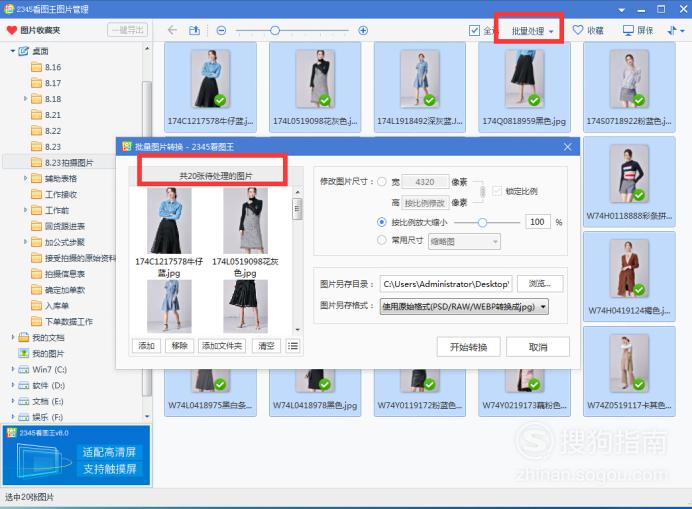This screenshot has height=509, width=692.
Task: Toggle the 全选 select-all checkbox
Action: [x=474, y=30]
